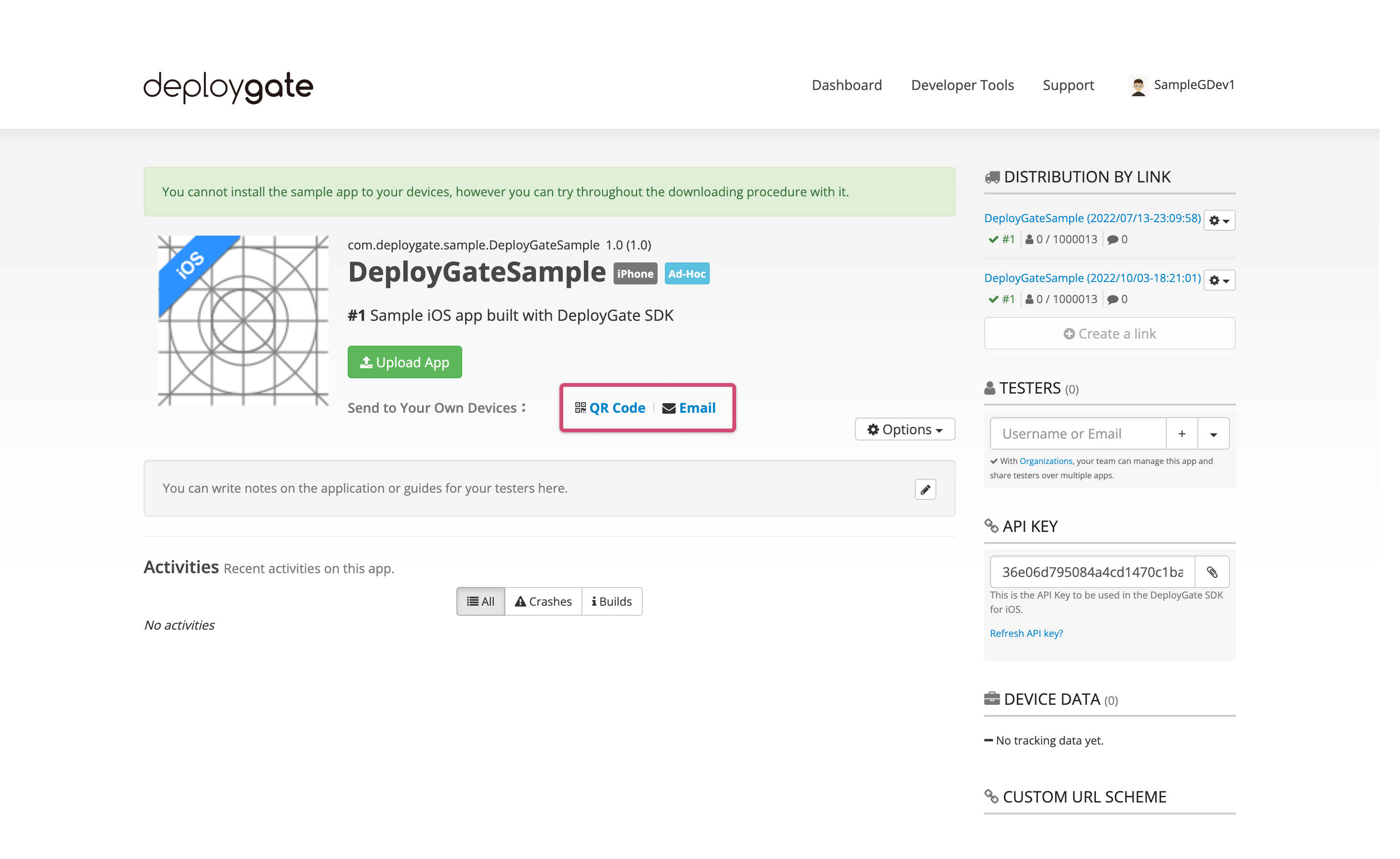Screen dimensions: 1400x859
Task: Expand the Options dropdown
Action: tap(905, 429)
